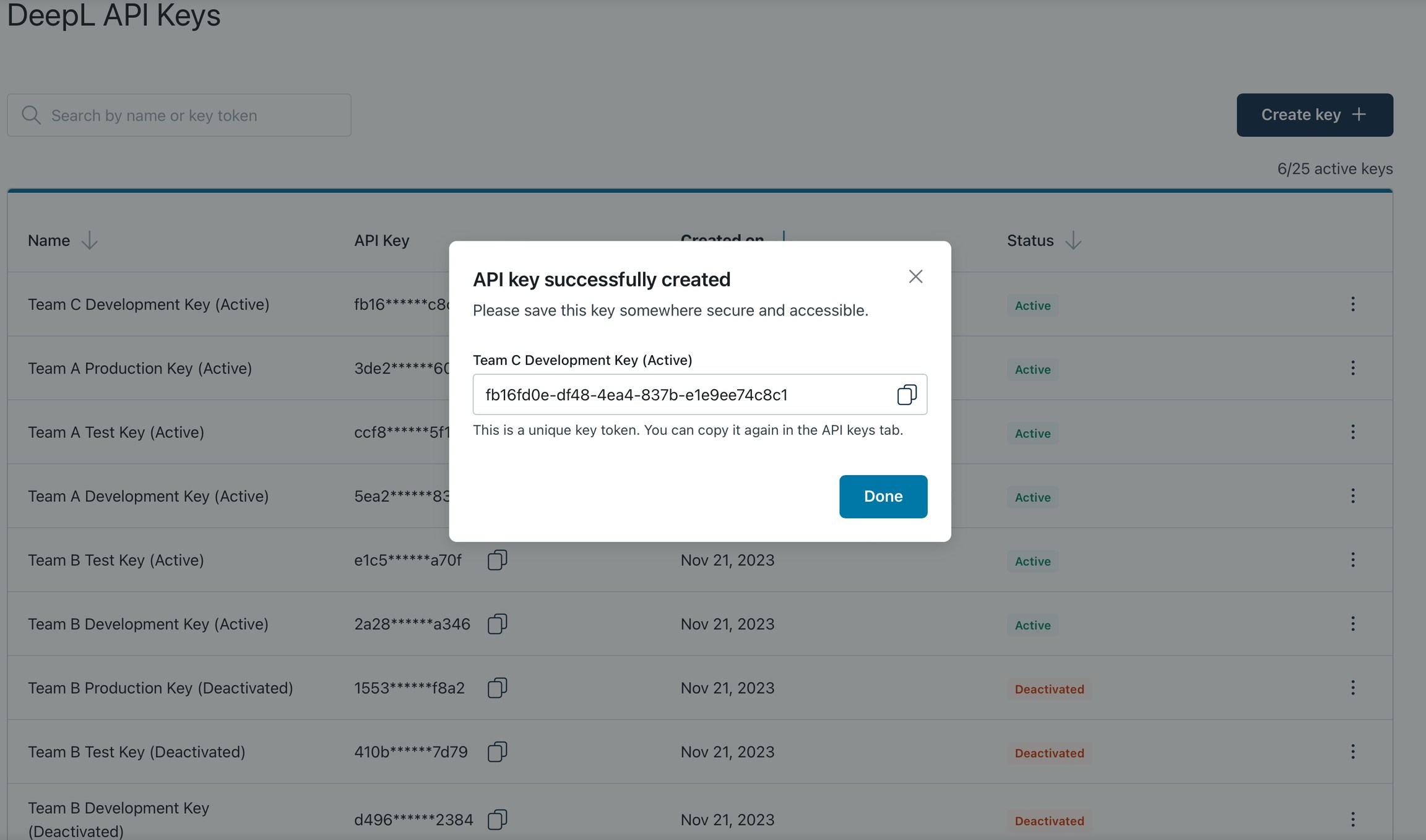Click search magnifier icon
This screenshot has width=1426, height=840.
click(31, 115)
